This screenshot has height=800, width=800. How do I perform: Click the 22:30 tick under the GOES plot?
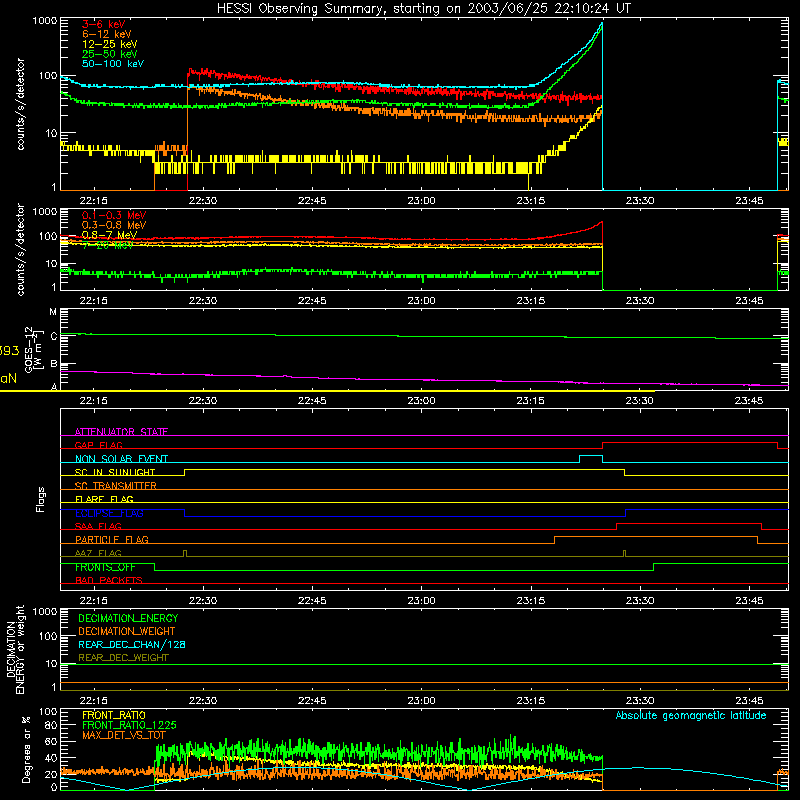(203, 401)
